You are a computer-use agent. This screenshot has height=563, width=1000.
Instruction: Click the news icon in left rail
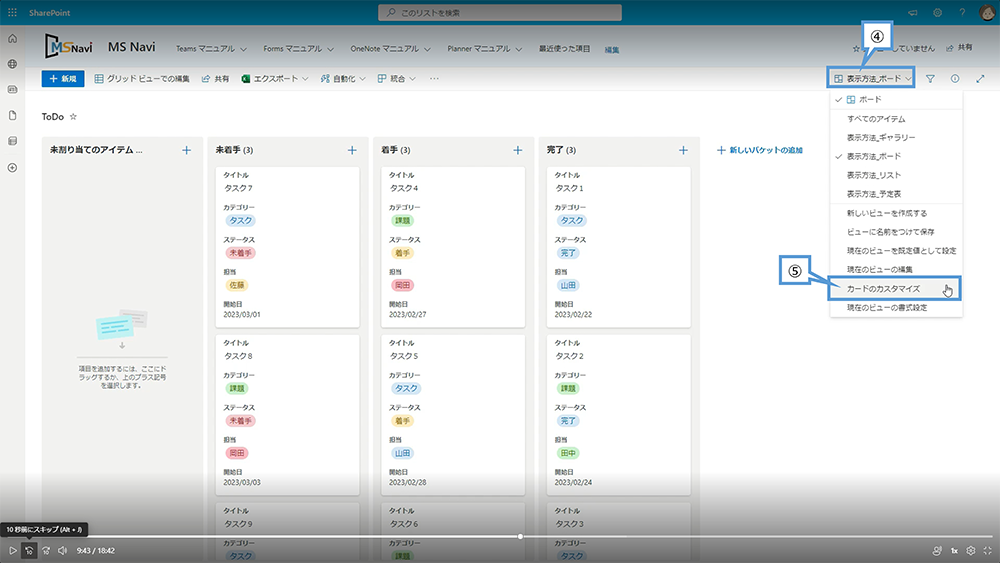pyautogui.click(x=12, y=89)
